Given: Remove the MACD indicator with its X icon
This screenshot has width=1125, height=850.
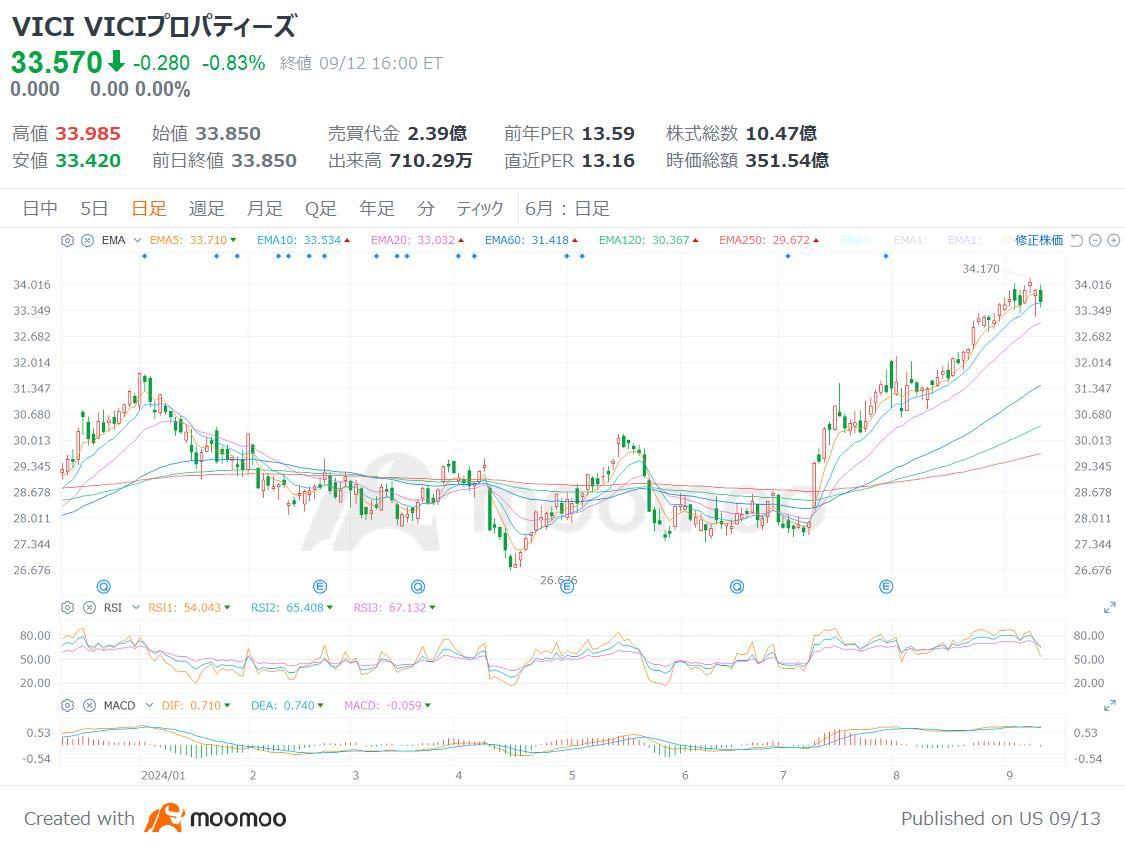Looking at the screenshot, I should [x=89, y=705].
